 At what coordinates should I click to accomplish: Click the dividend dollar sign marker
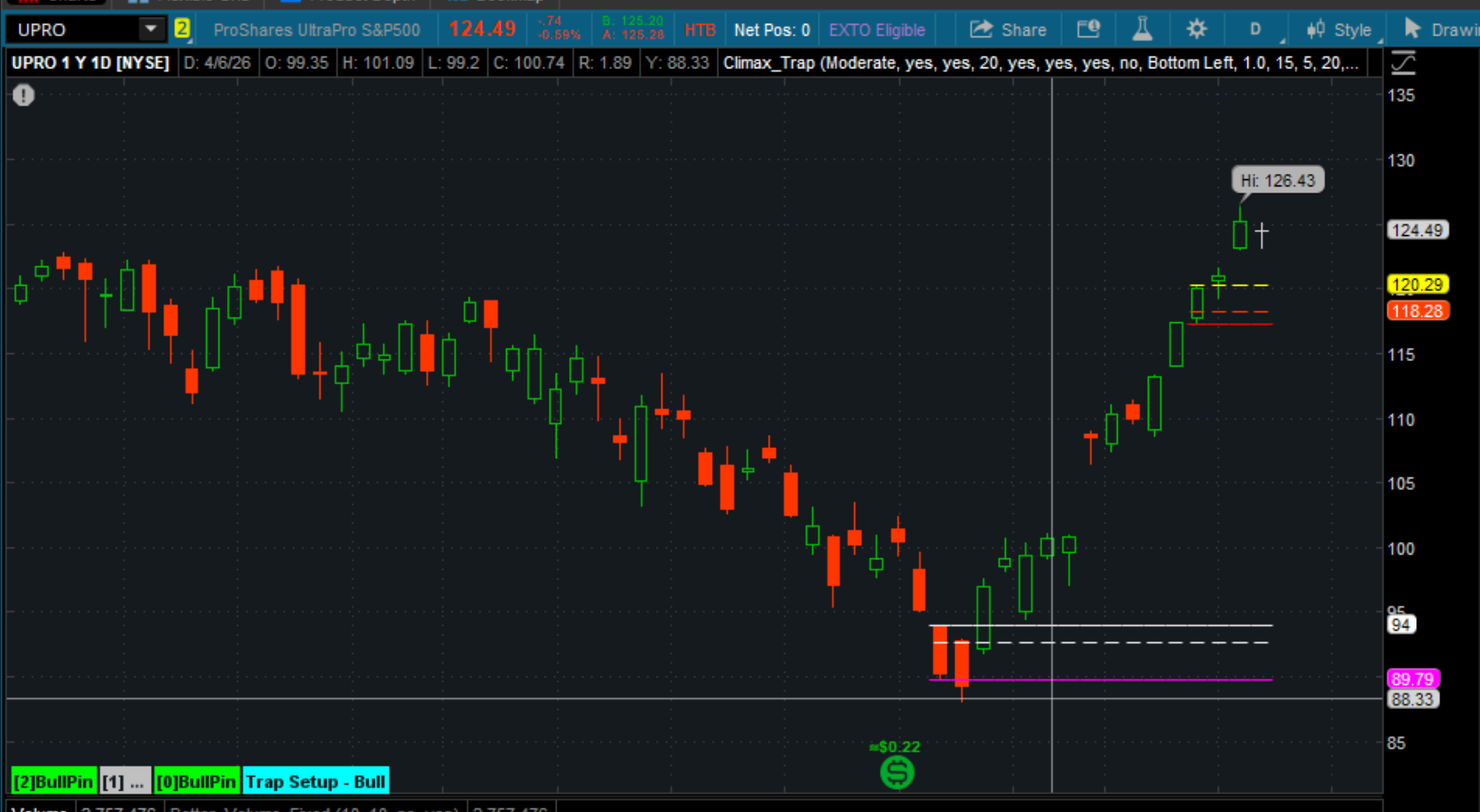pyautogui.click(x=897, y=773)
